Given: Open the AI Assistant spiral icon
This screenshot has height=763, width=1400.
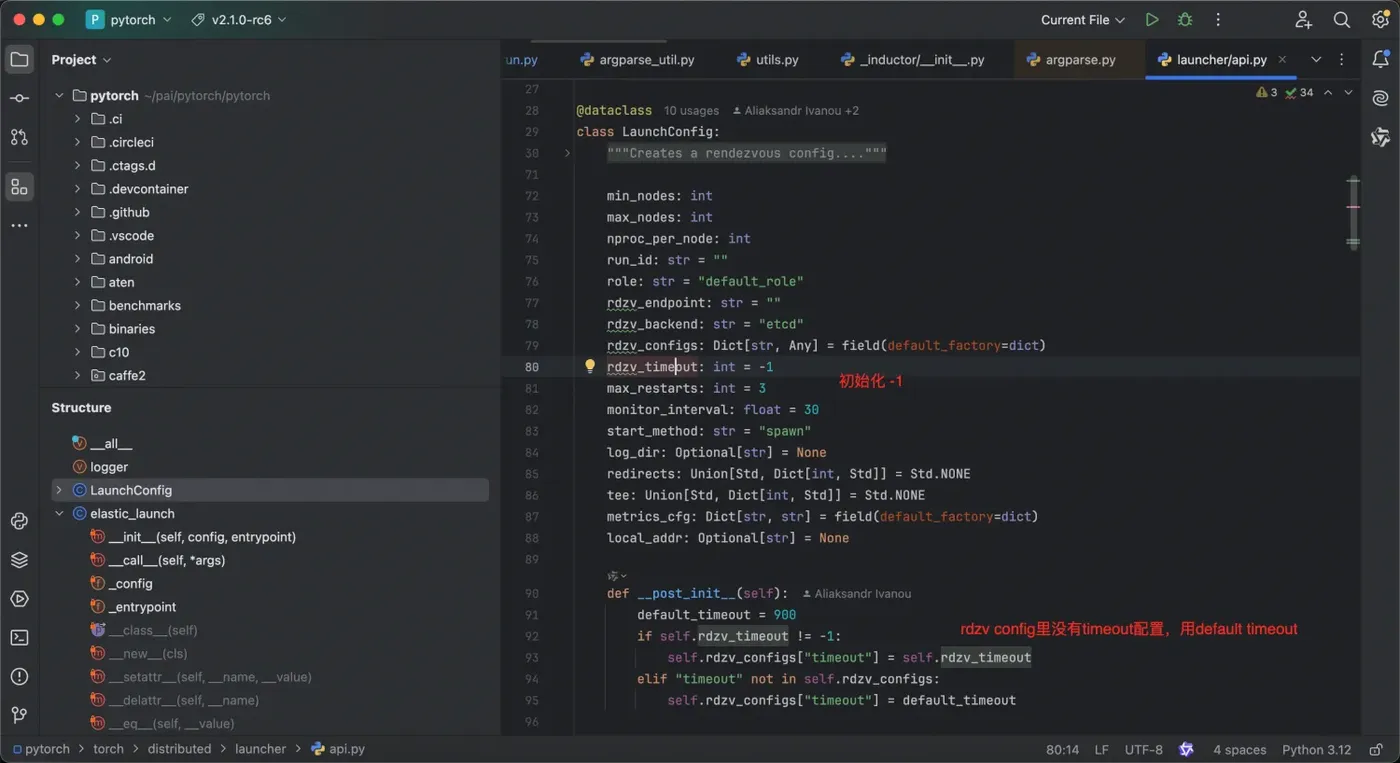Looking at the screenshot, I should coord(1380,98).
